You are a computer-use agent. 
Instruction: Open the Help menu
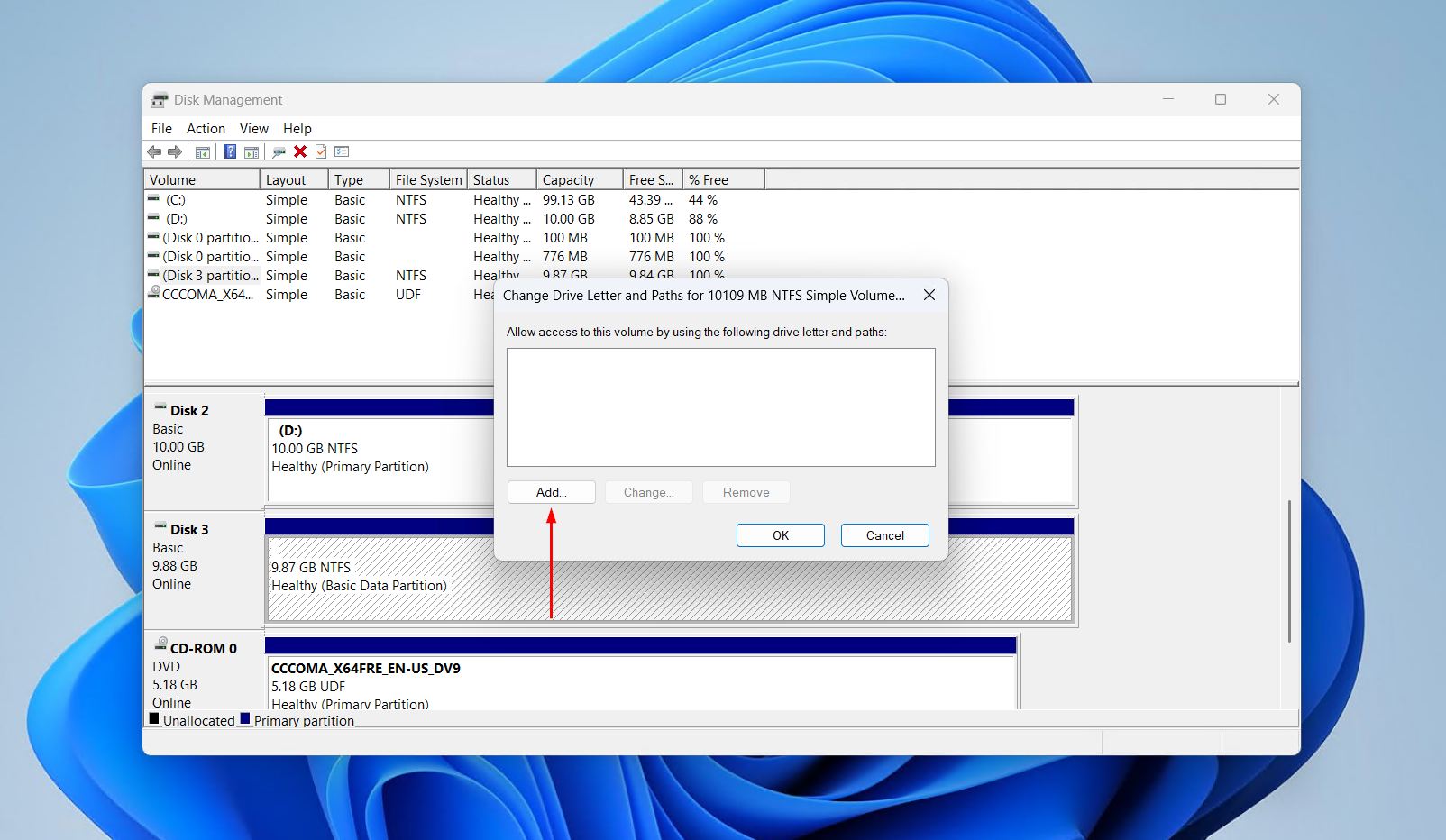point(297,129)
